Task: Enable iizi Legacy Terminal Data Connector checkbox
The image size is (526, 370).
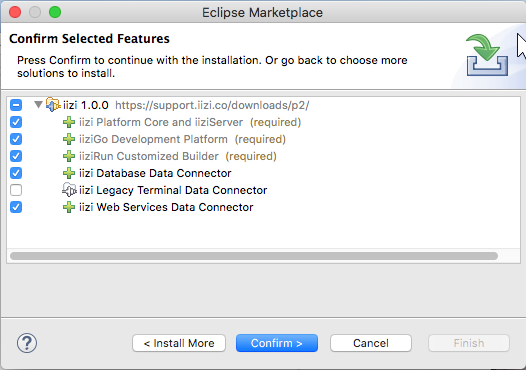Action: (x=16, y=190)
